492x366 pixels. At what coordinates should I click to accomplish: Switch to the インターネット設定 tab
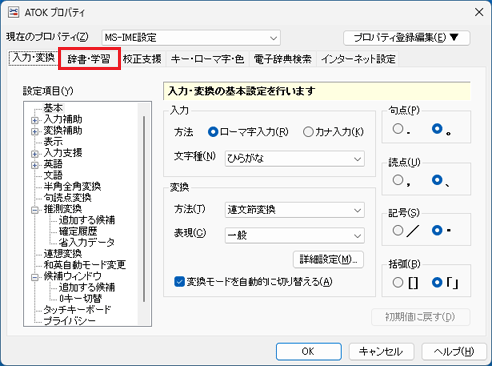click(x=358, y=59)
